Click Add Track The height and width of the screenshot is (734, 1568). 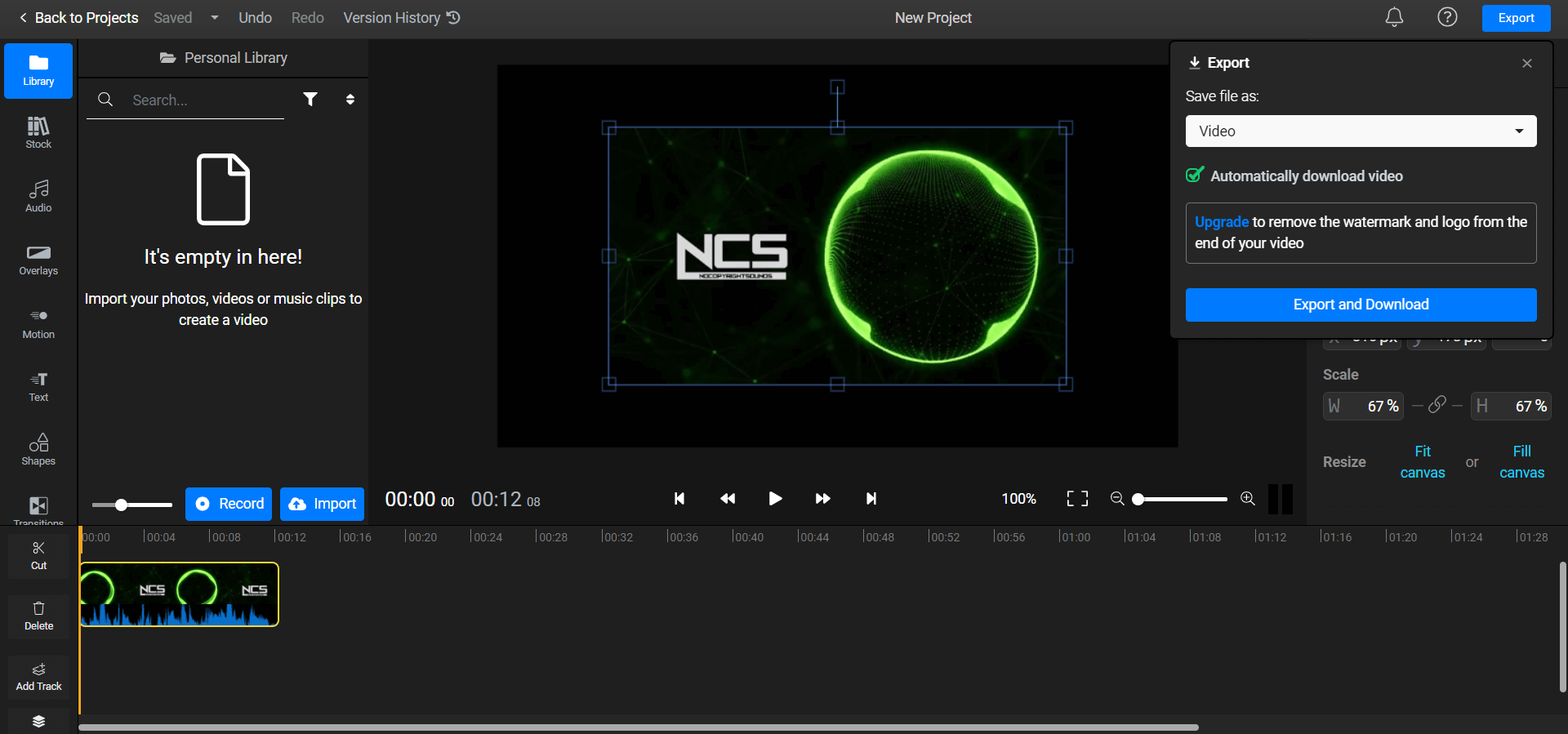(x=38, y=677)
